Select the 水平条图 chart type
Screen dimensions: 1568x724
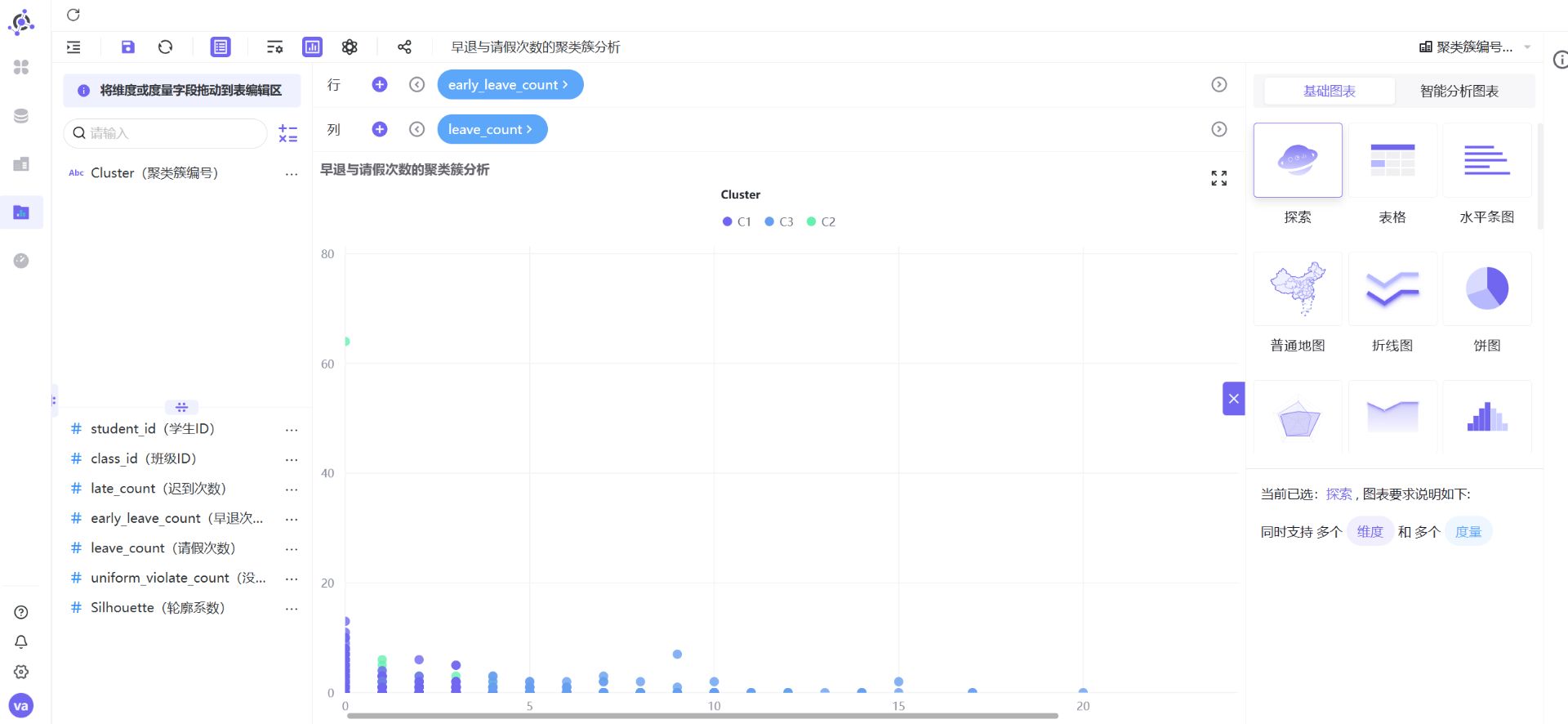[x=1487, y=160]
